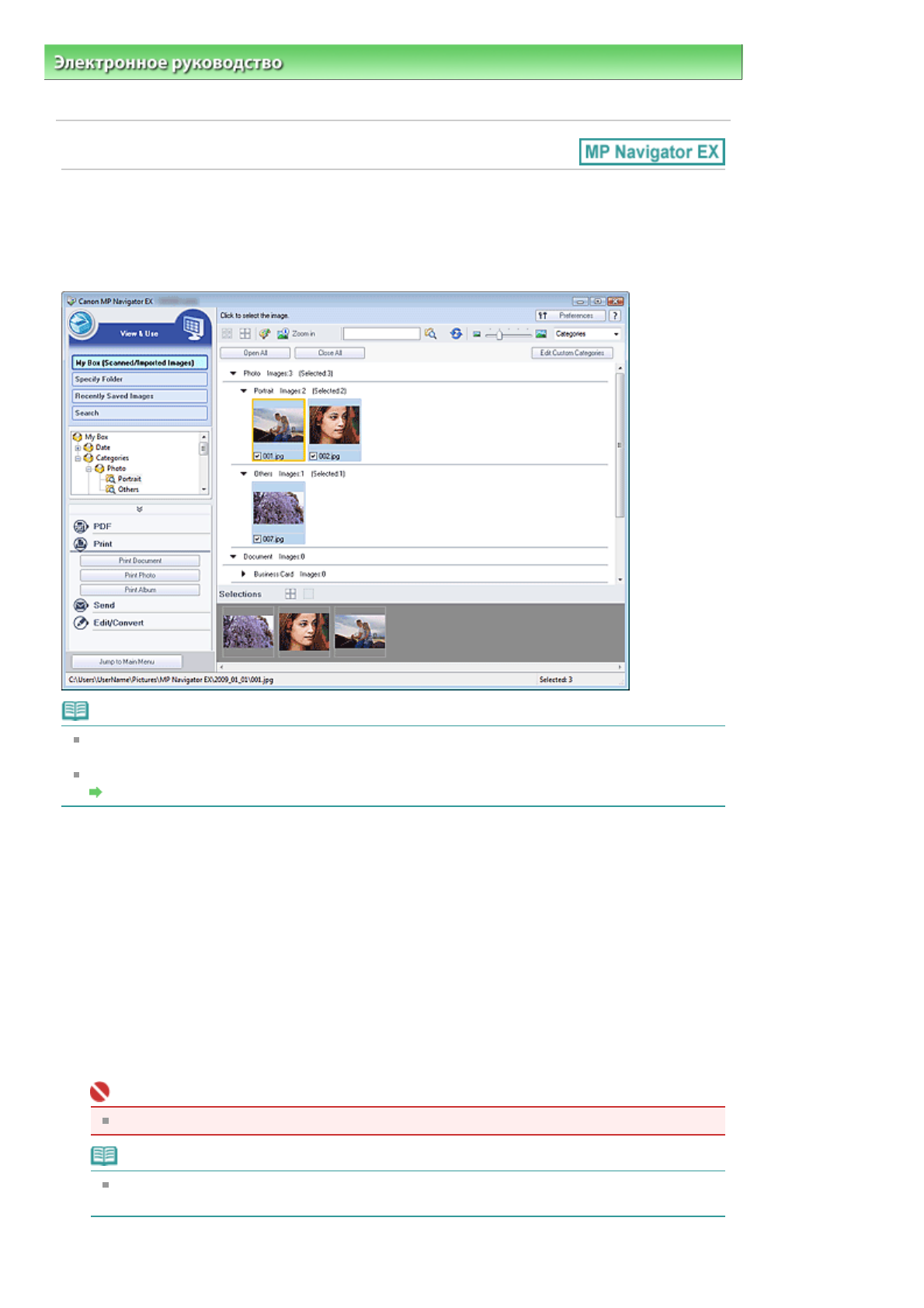Viewport: 924px width, 1308px height.
Task: Toggle the 007.jpg checkbox
Action: [x=257, y=539]
